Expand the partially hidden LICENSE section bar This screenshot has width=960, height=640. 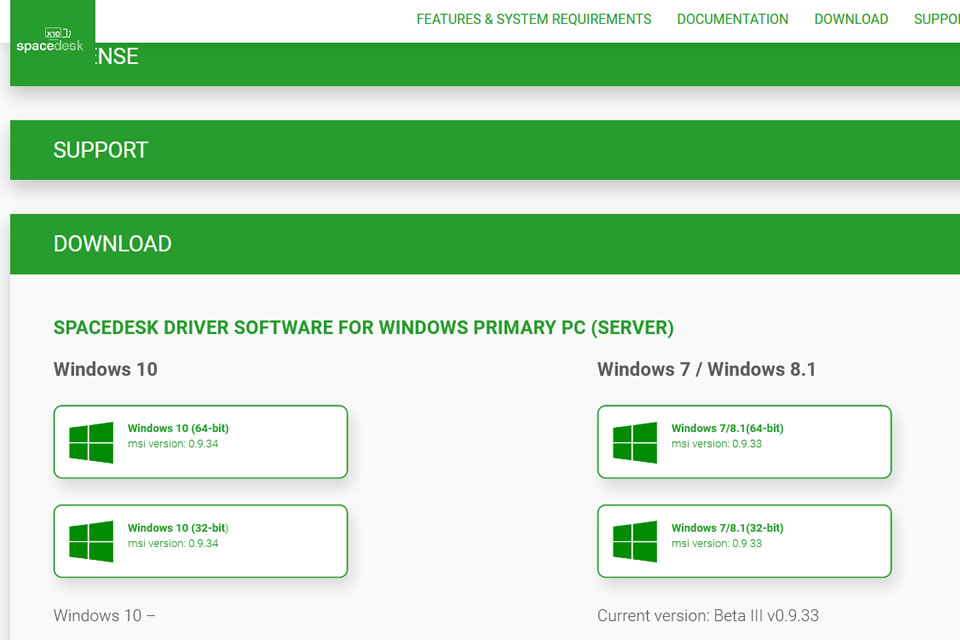pos(485,64)
